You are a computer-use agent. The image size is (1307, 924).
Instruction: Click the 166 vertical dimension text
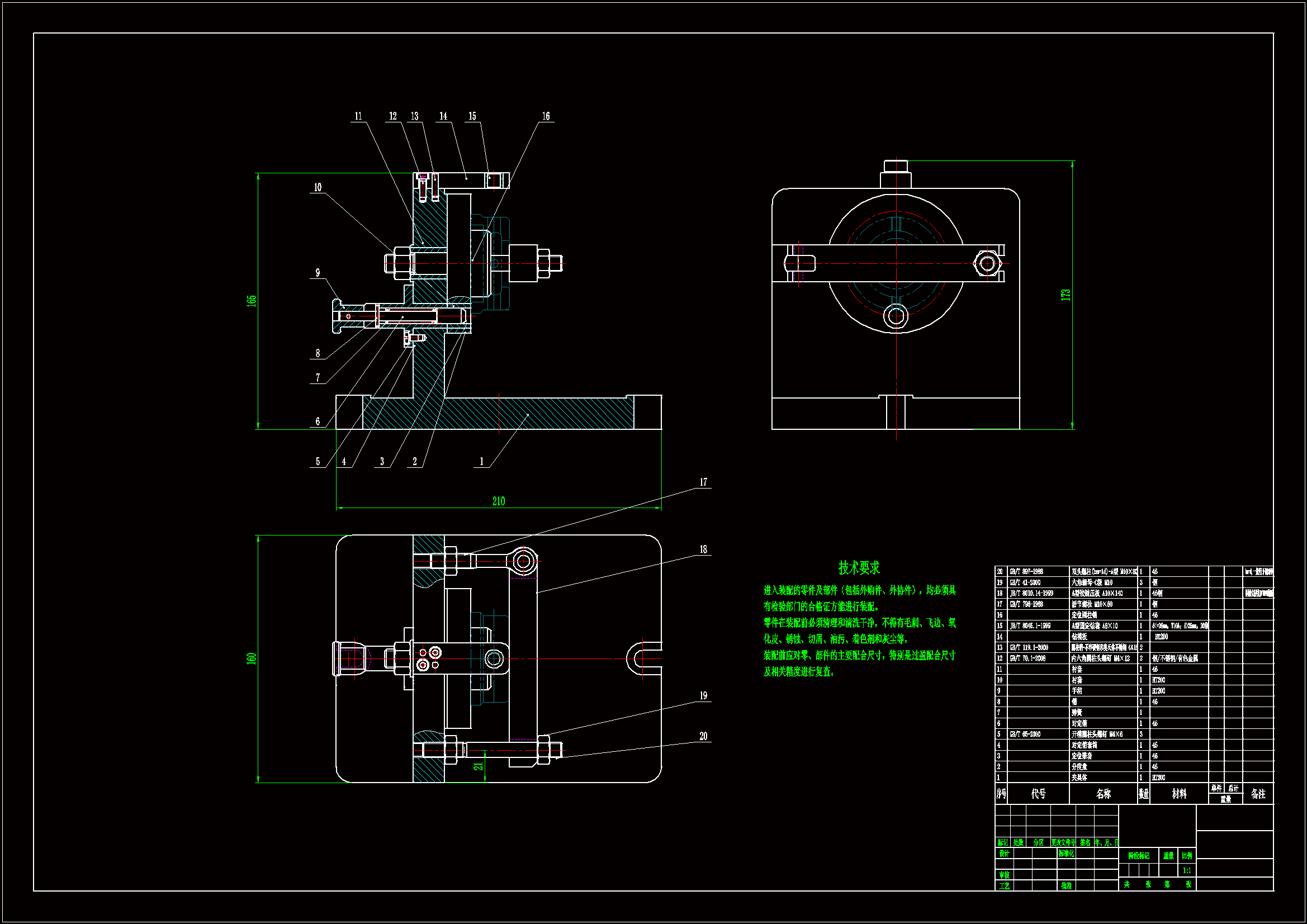point(252,301)
